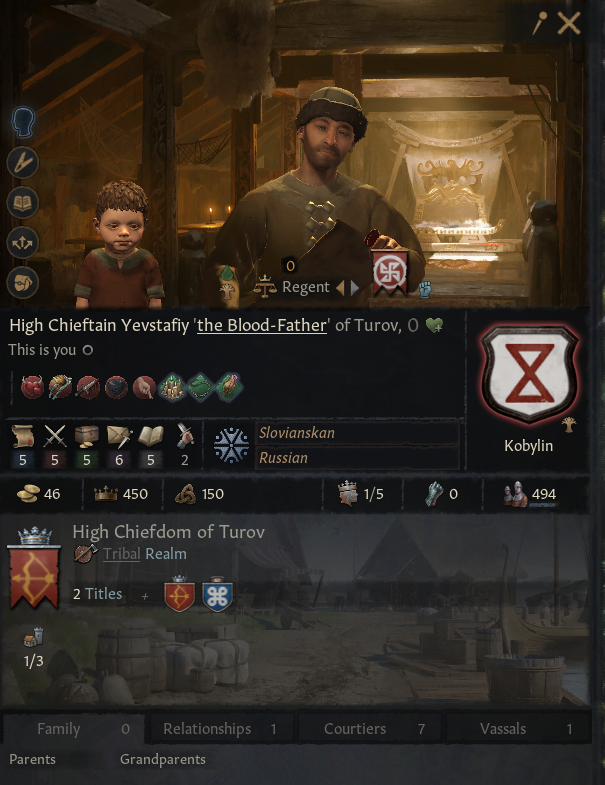
Task: Click the barbershop scissors icon
Action: coord(23,162)
